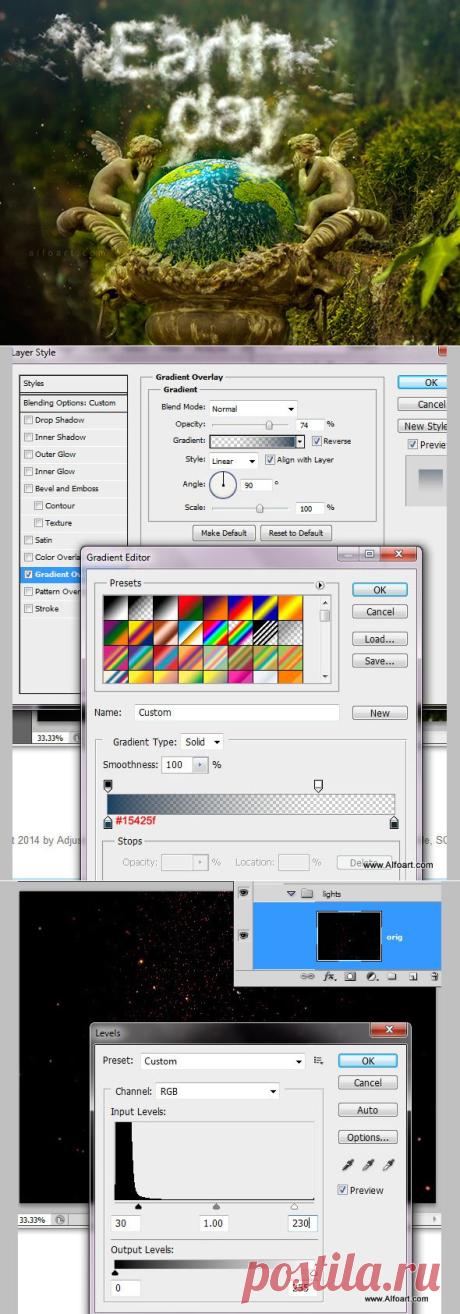Click Cancel in the Levels dialog
The image size is (460, 1314).
click(367, 1083)
